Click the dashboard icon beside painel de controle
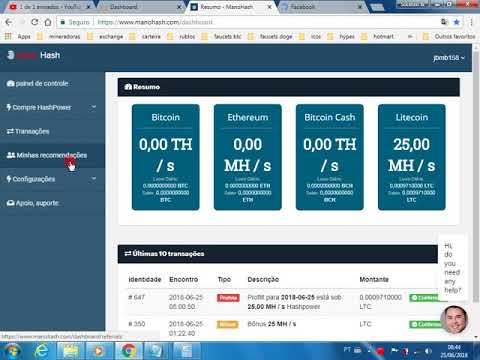Screen dimensions: 480x360 point(10,83)
